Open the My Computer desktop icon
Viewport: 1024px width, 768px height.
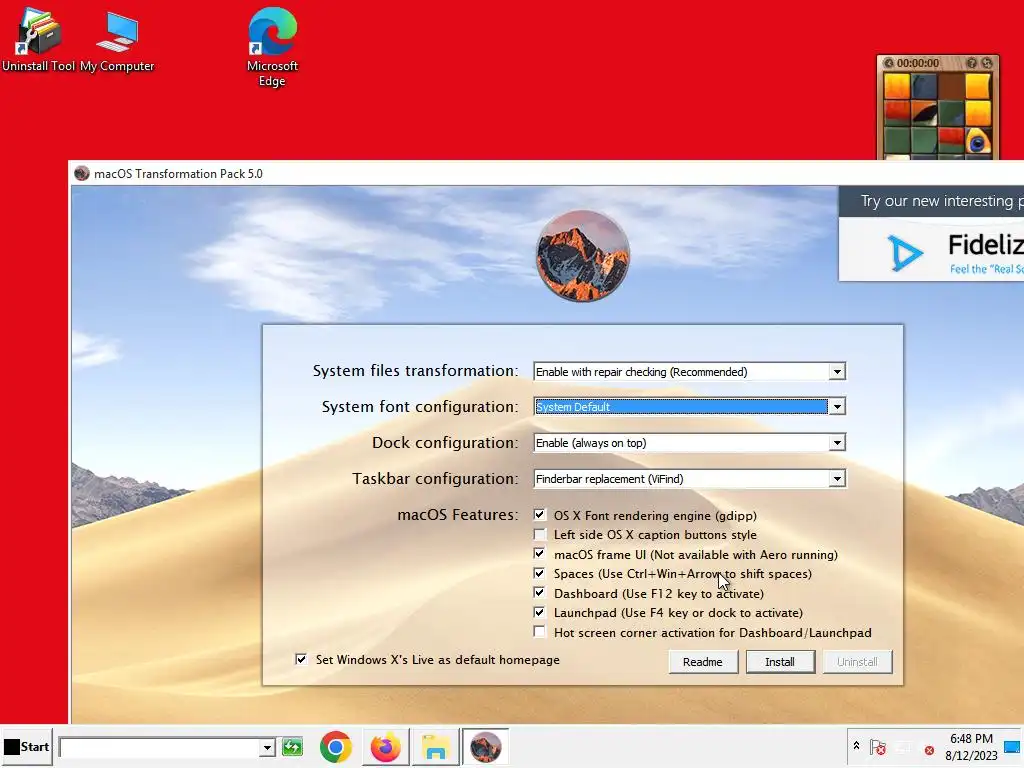coord(117,40)
